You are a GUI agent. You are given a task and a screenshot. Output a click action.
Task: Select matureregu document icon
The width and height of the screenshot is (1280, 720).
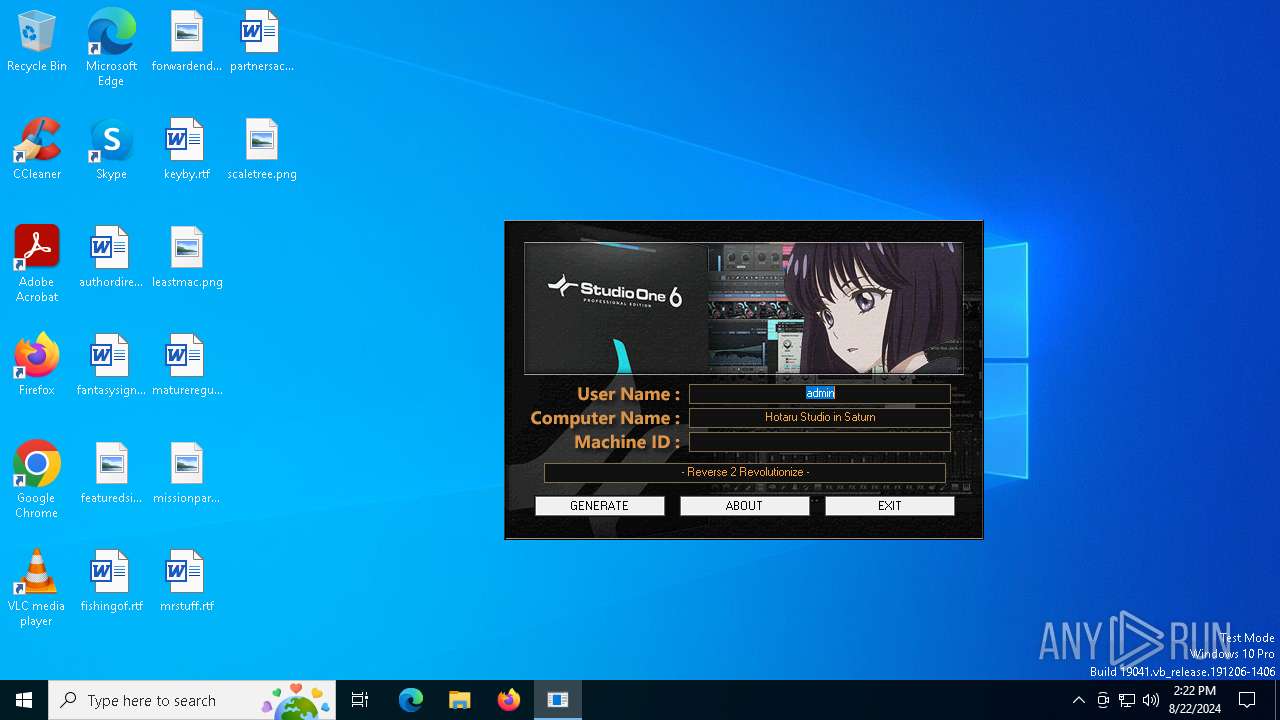coord(187,366)
